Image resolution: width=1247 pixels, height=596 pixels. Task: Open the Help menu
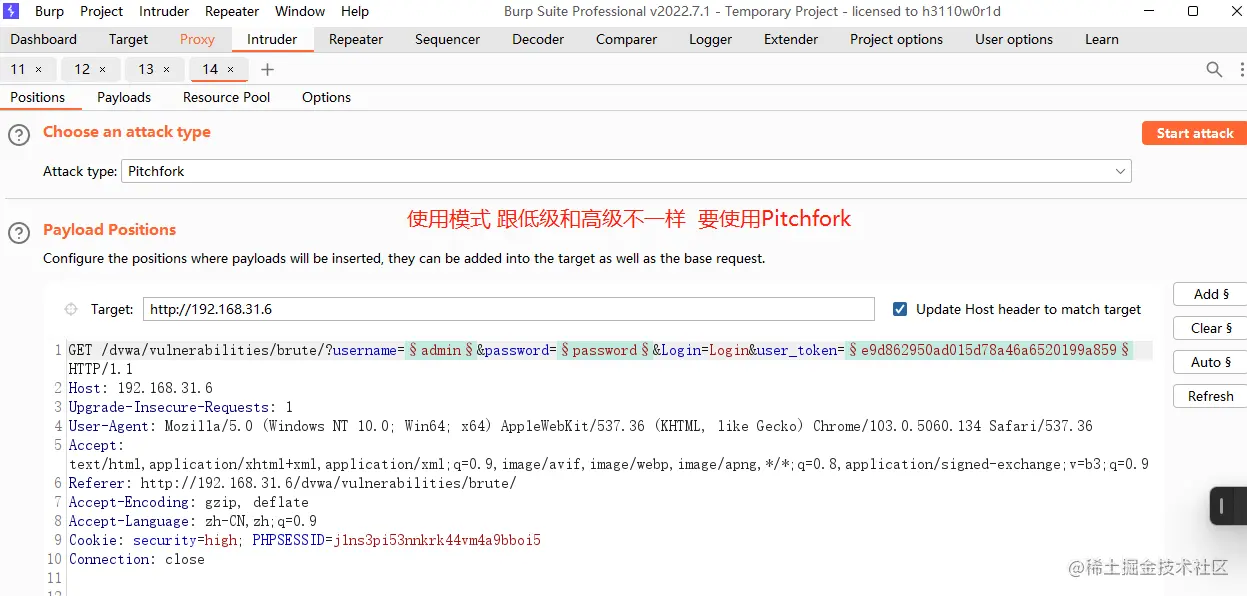pos(355,11)
